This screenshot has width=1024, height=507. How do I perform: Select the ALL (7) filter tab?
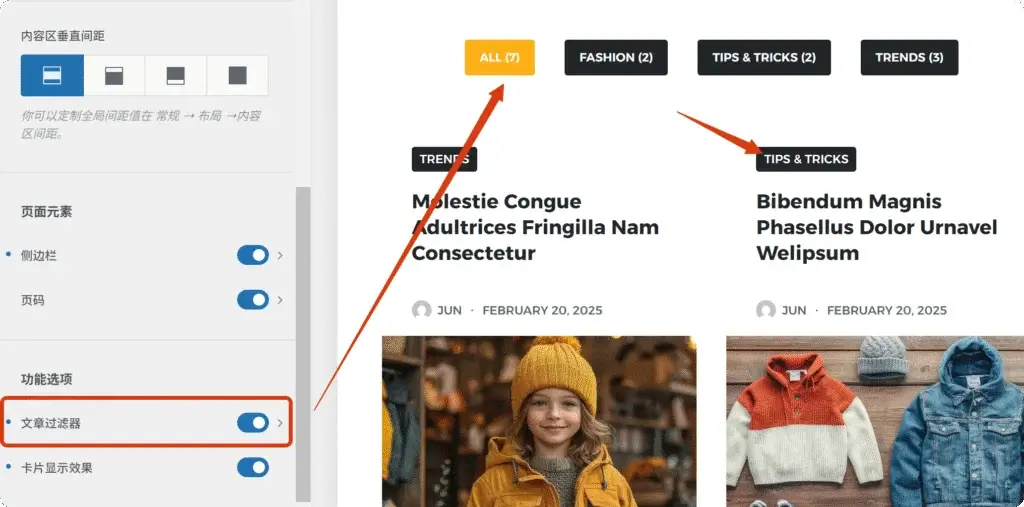point(499,57)
